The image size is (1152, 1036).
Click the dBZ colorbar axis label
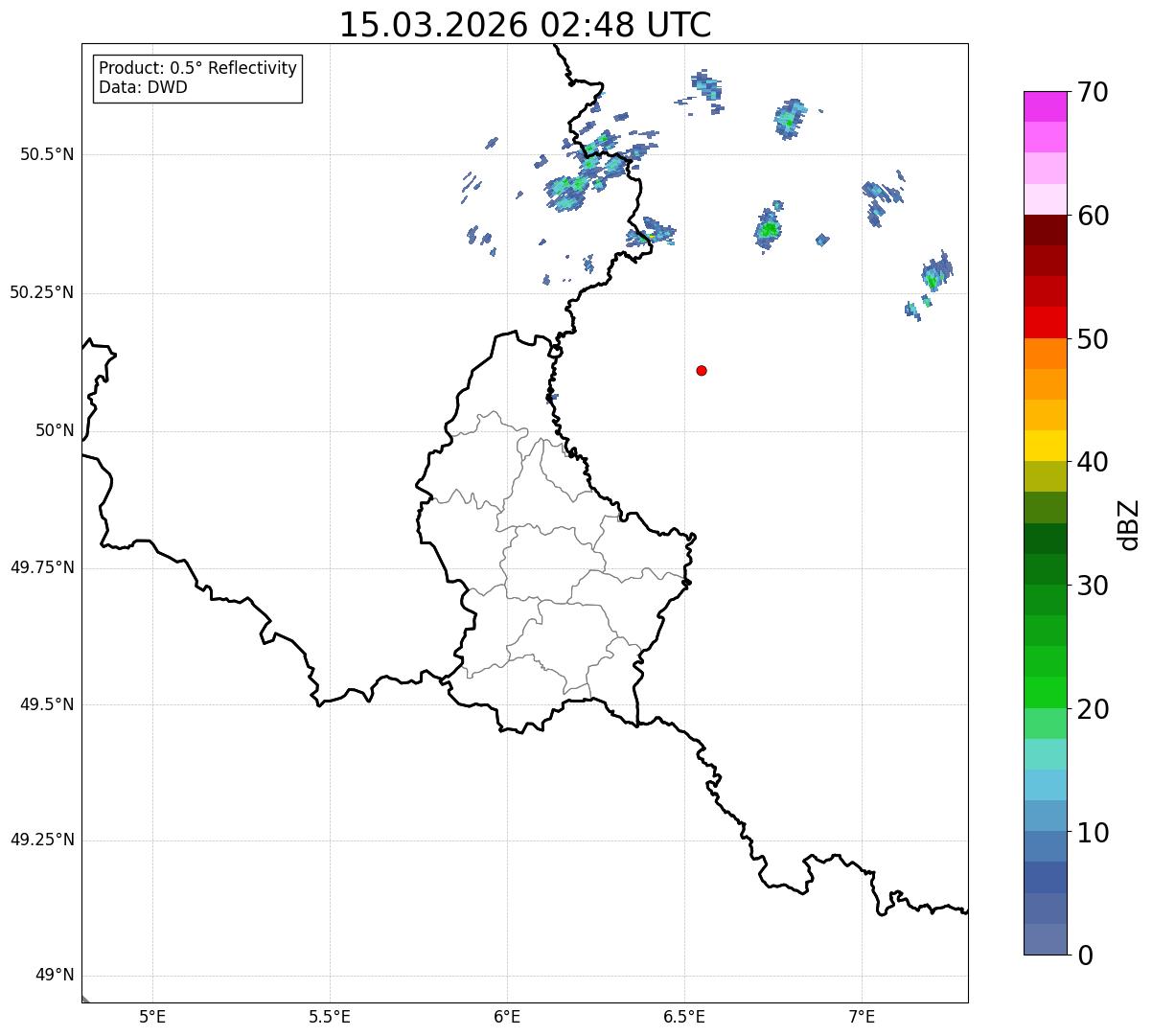[x=1129, y=524]
